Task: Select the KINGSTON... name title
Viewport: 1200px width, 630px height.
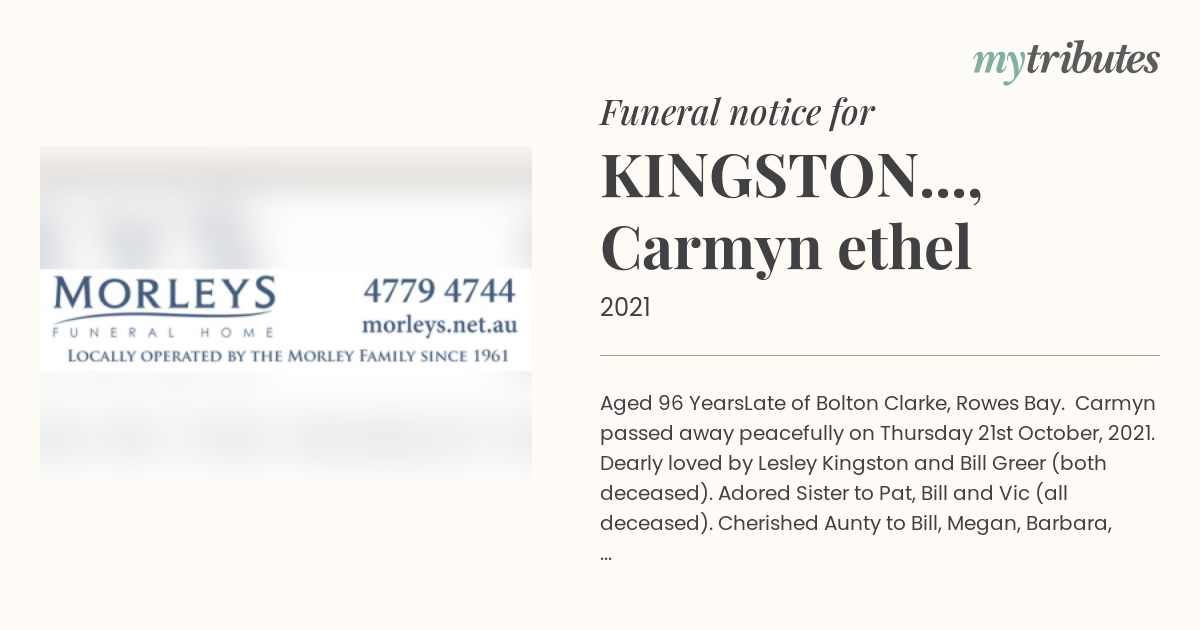Action: coord(790,177)
